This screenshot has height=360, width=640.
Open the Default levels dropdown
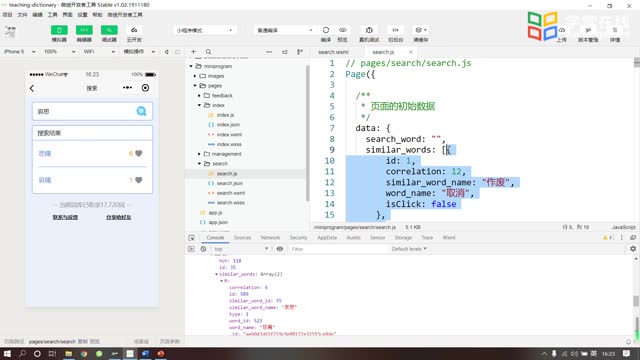click(x=409, y=249)
